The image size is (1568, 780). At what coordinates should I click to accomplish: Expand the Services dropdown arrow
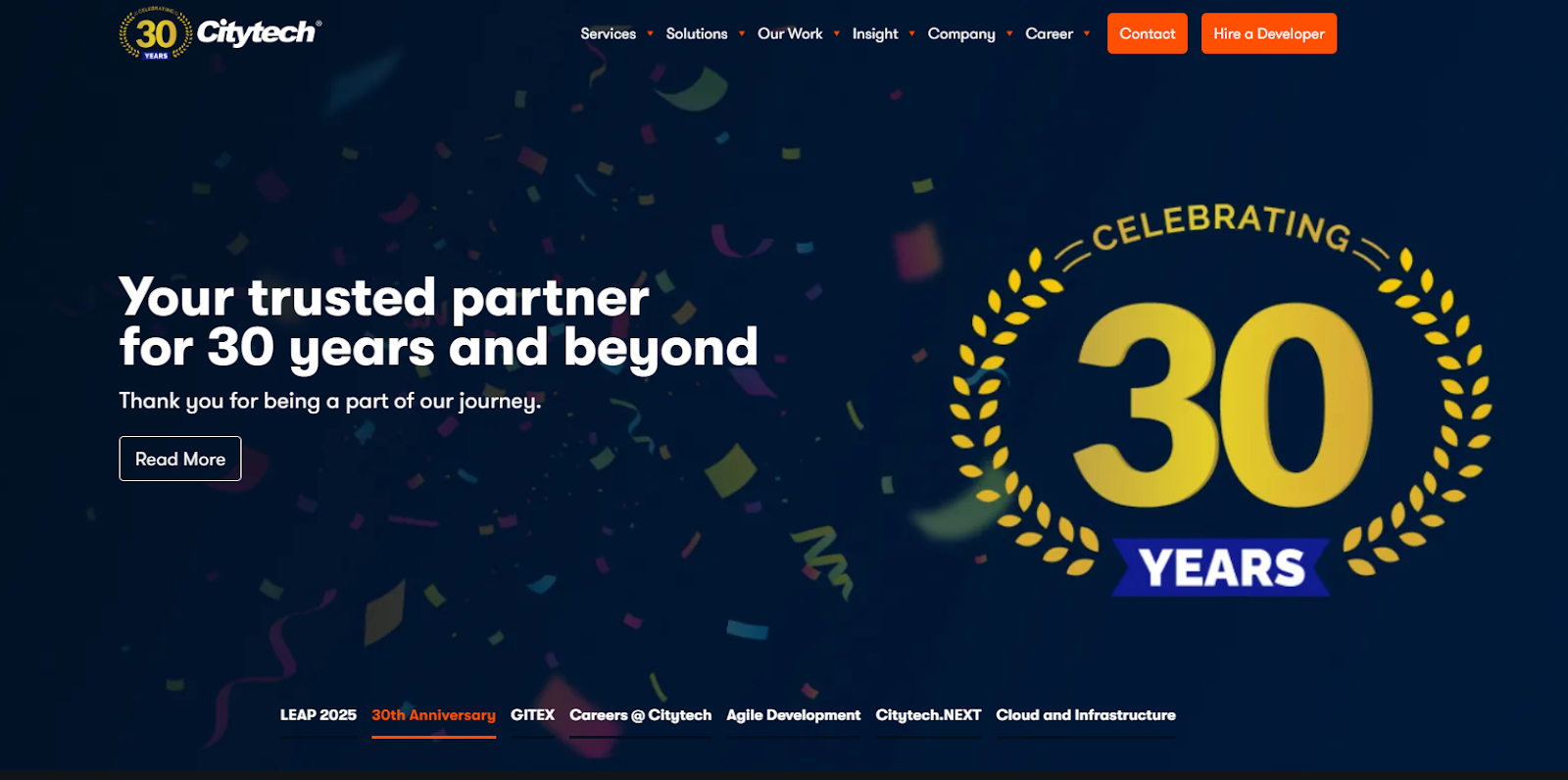[650, 33]
